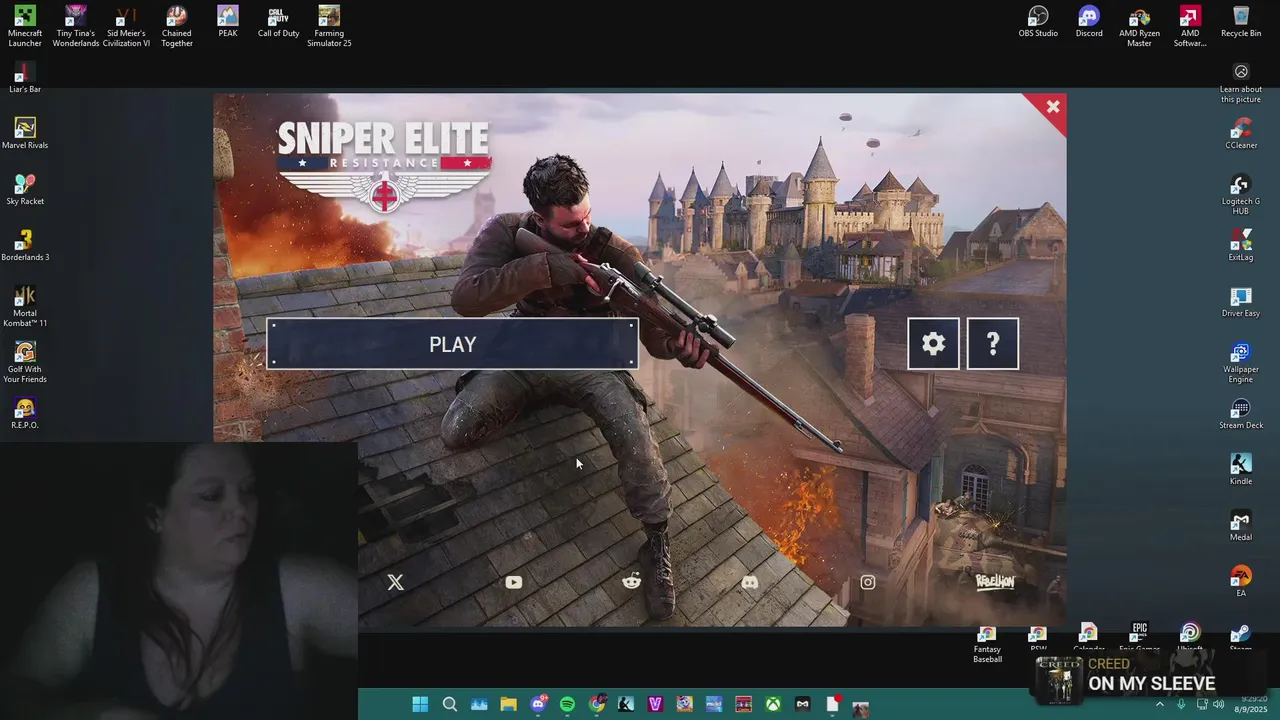Image resolution: width=1280 pixels, height=720 pixels.
Task: Click the PLAY button in launcher
Action: tap(452, 344)
